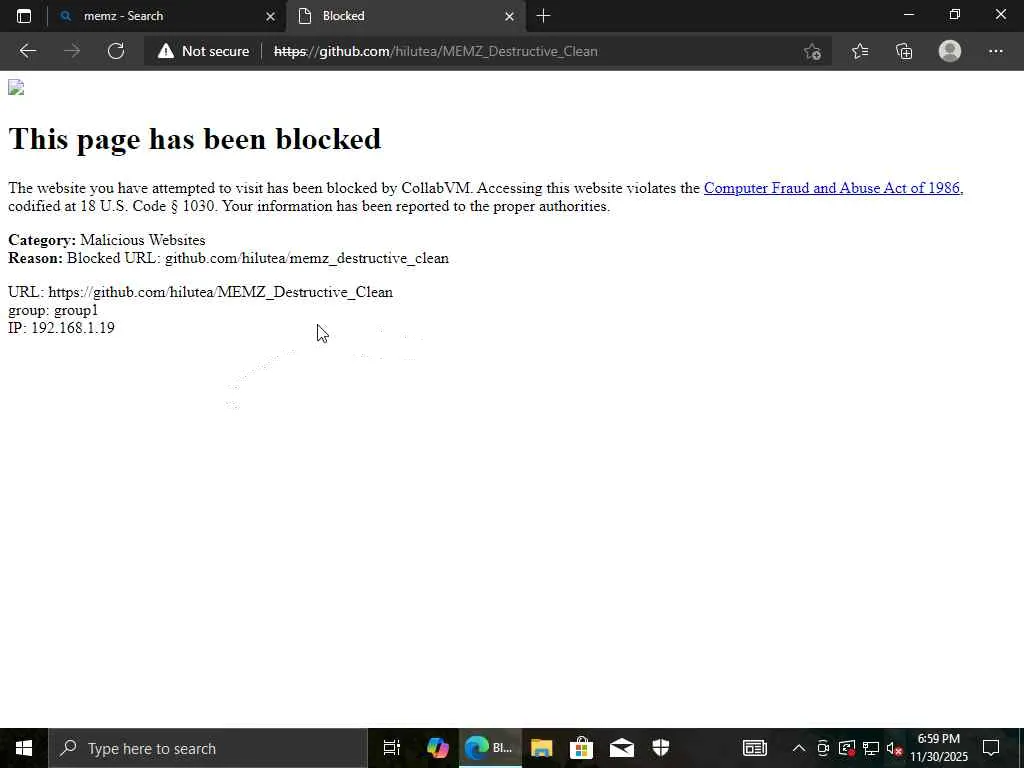Click the This page has been blocked heading

(195, 138)
